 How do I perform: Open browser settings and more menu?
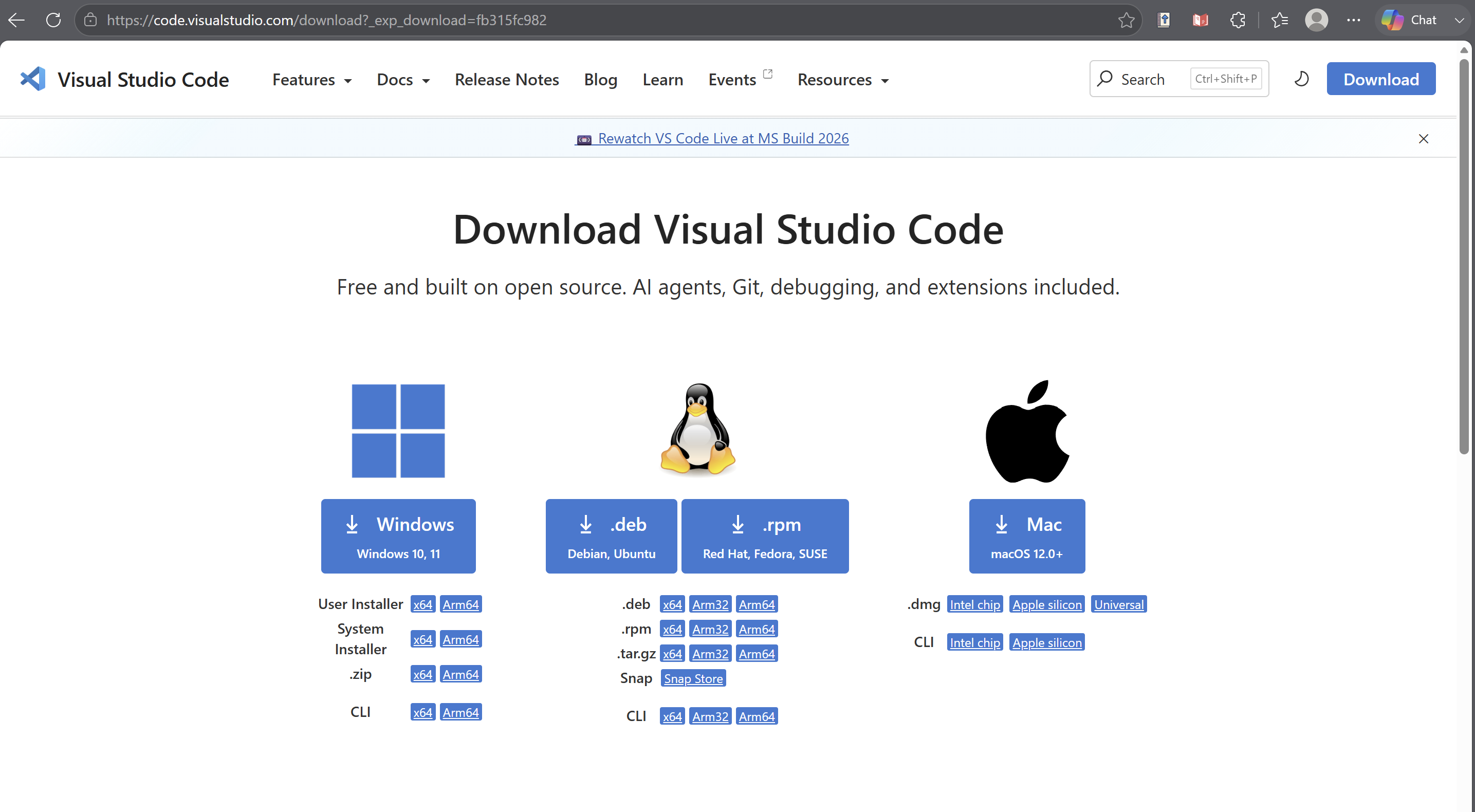[1354, 20]
